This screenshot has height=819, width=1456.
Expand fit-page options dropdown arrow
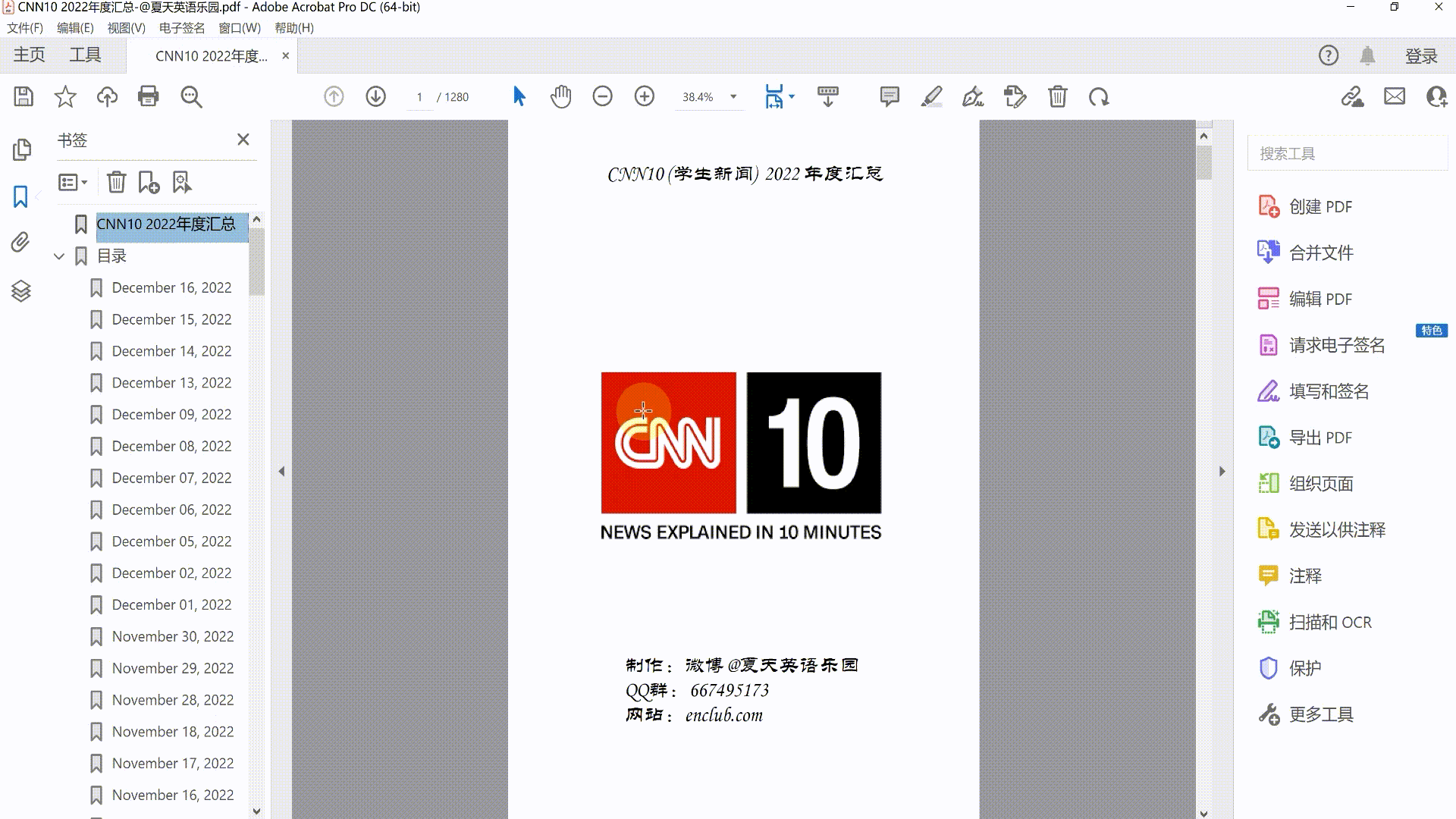(792, 96)
